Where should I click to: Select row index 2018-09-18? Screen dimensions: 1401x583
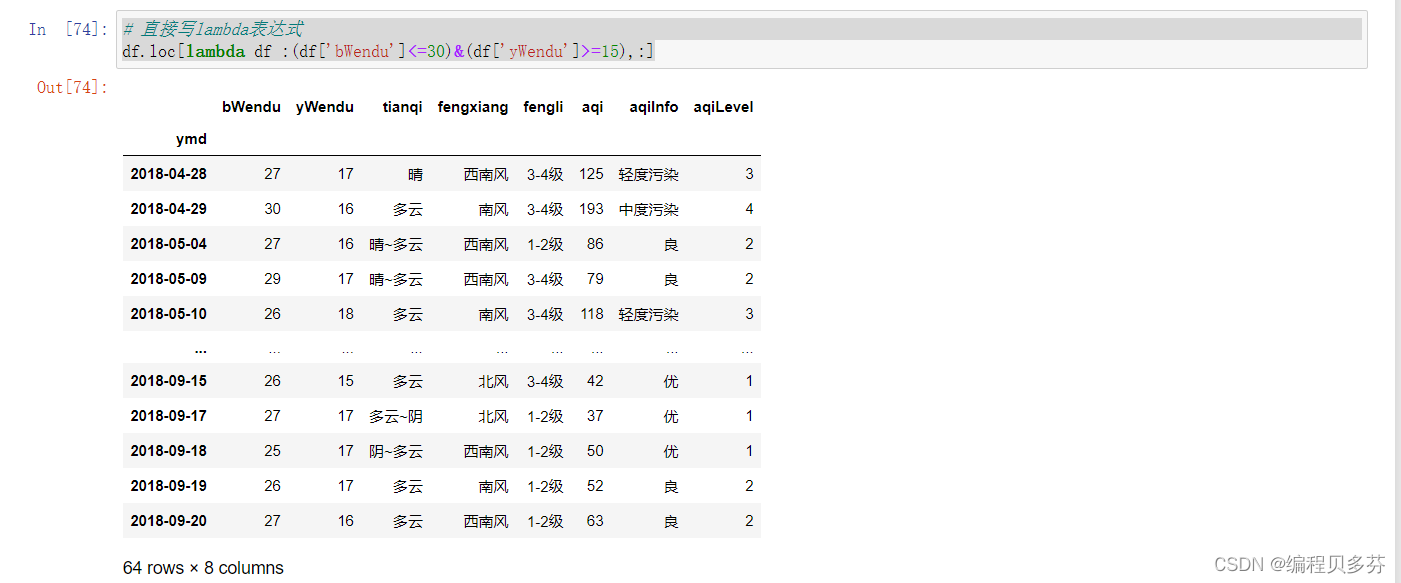[169, 451]
